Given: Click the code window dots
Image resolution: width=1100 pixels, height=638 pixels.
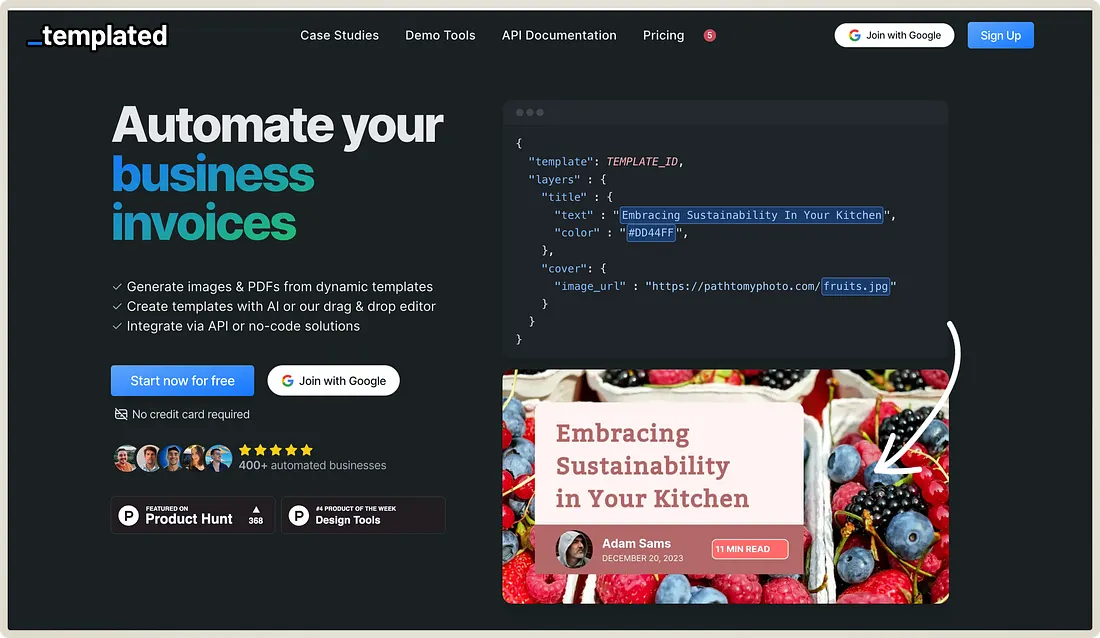Looking at the screenshot, I should [x=530, y=112].
